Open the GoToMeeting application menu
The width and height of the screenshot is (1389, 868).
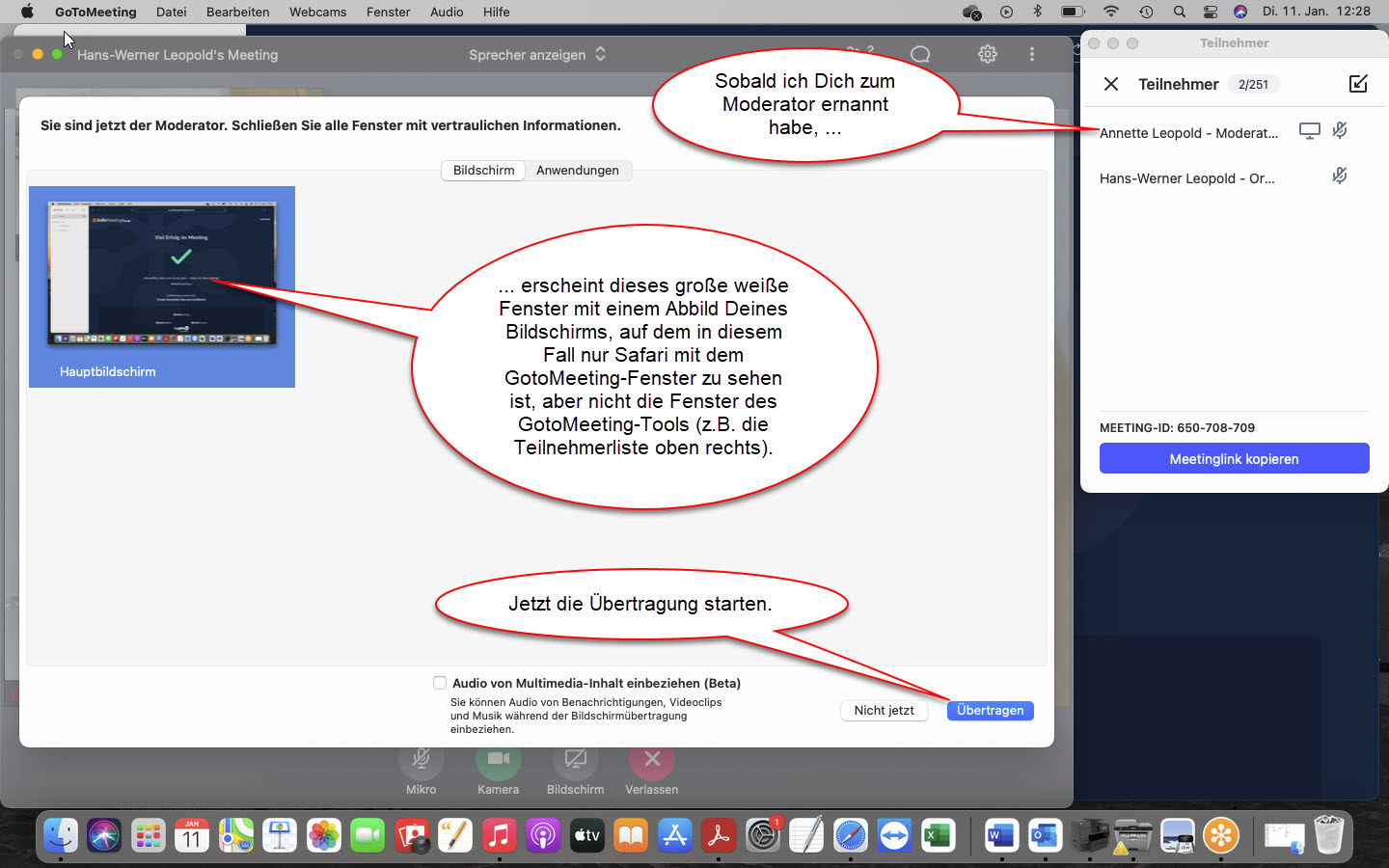(95, 12)
